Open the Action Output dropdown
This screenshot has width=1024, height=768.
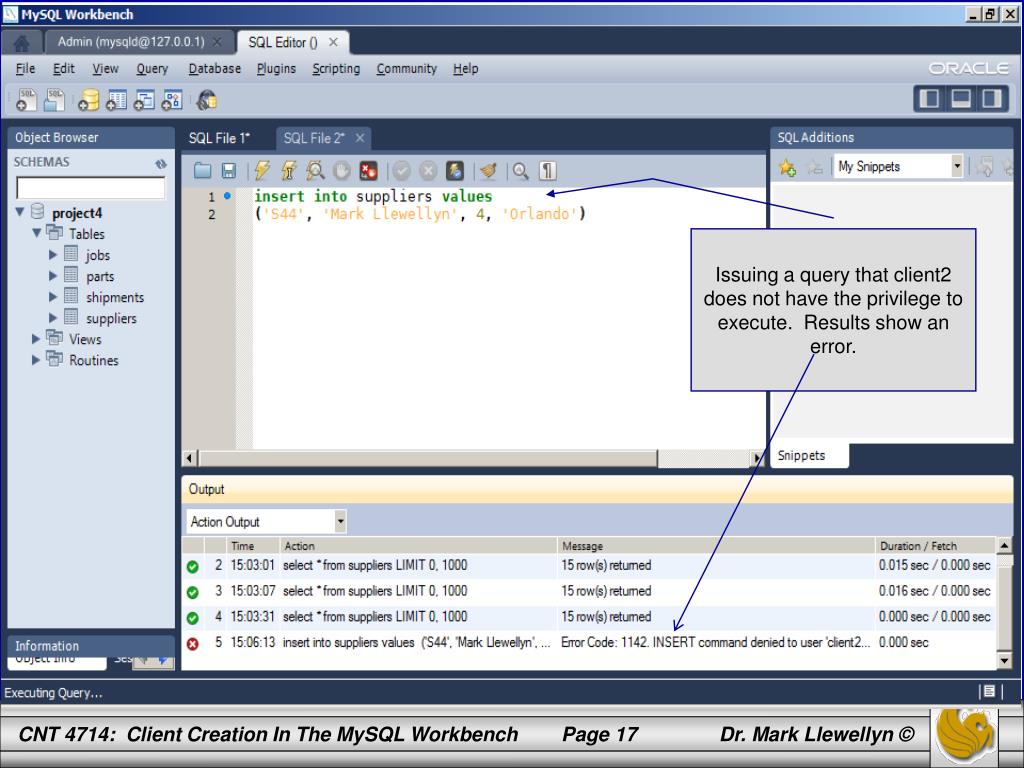click(x=340, y=521)
